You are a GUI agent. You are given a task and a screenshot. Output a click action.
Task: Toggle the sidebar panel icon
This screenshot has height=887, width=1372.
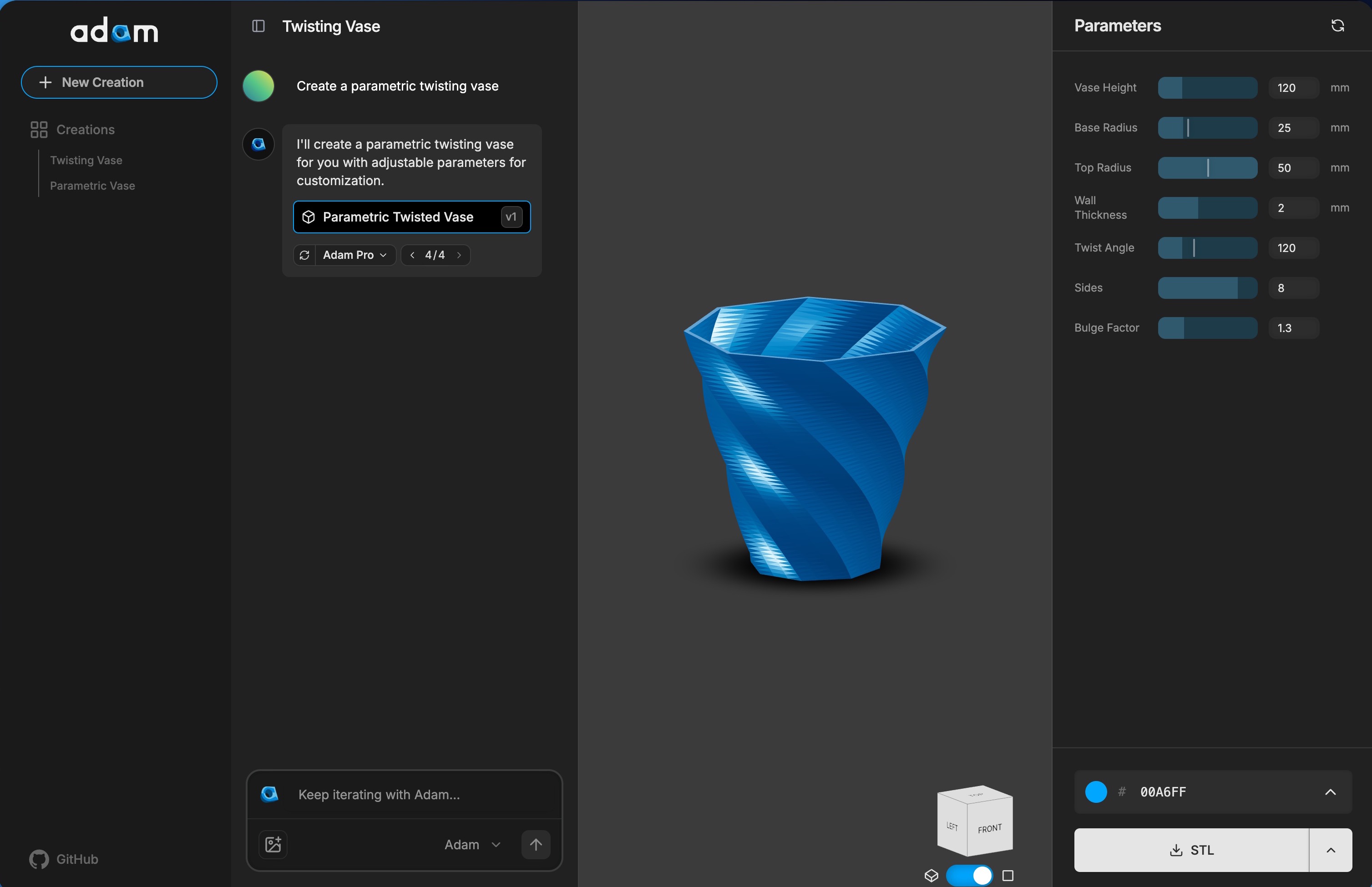(258, 26)
